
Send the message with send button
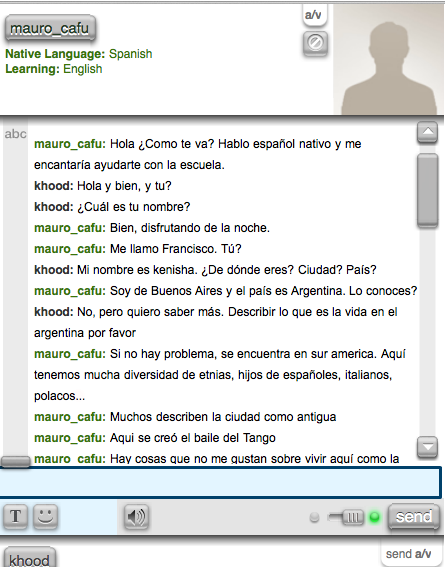(414, 516)
